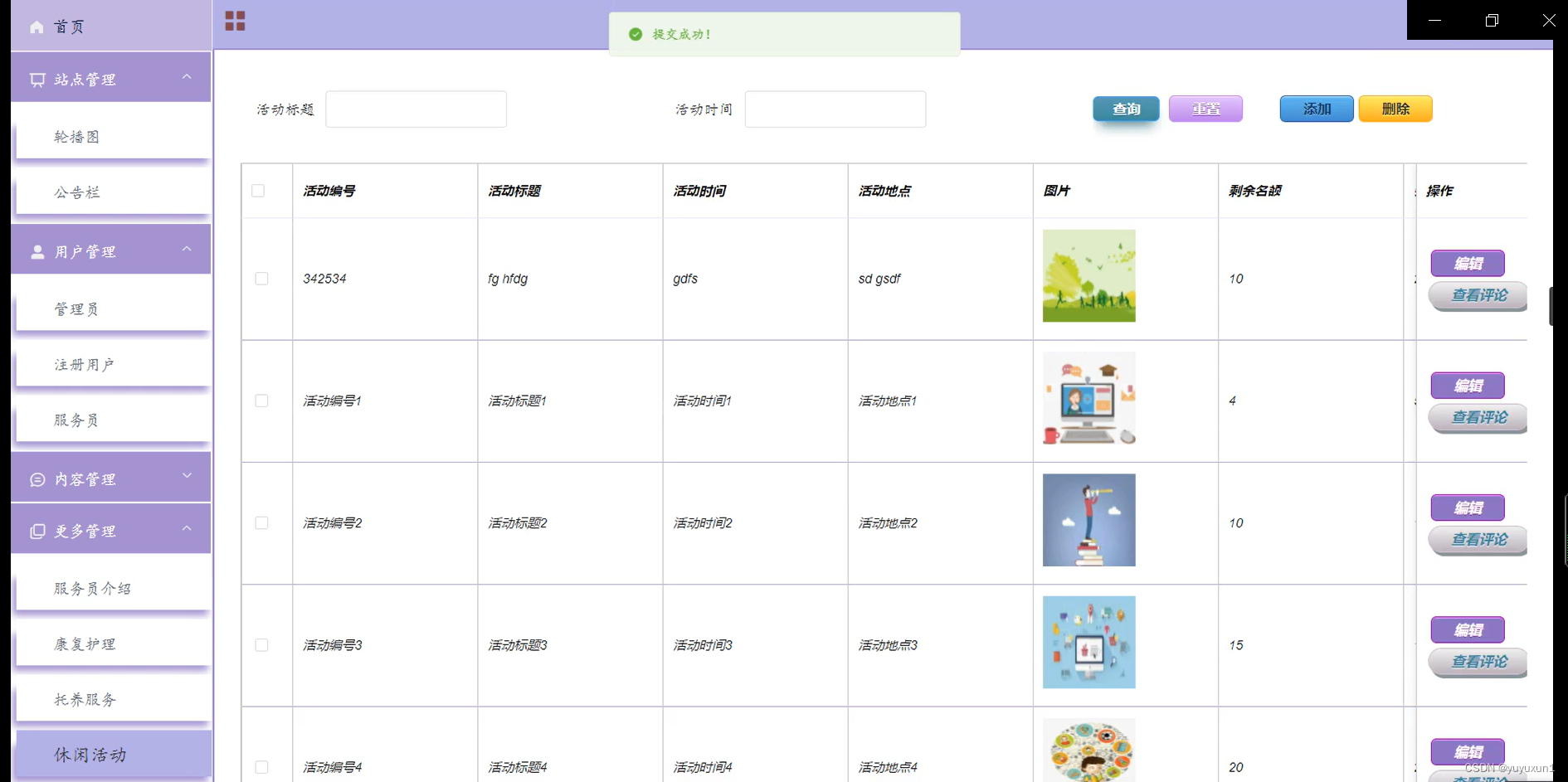Screen dimensions: 1568x782
Task: Open the 首页 menu item
Action: click(111, 27)
